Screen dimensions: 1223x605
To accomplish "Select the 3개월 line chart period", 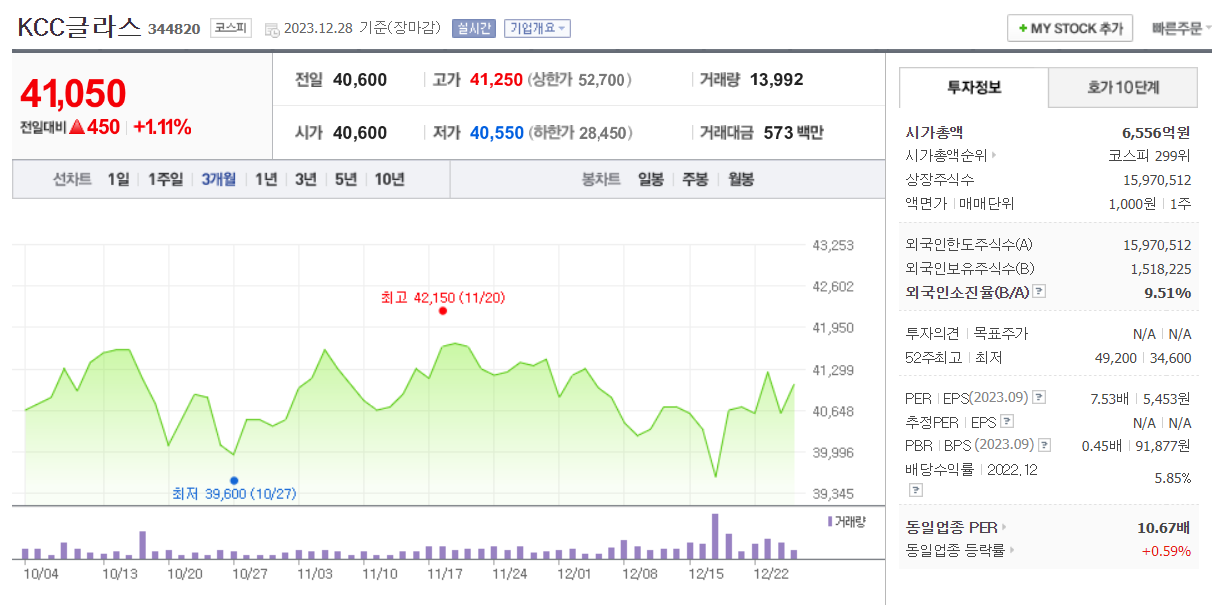I will coord(218,179).
